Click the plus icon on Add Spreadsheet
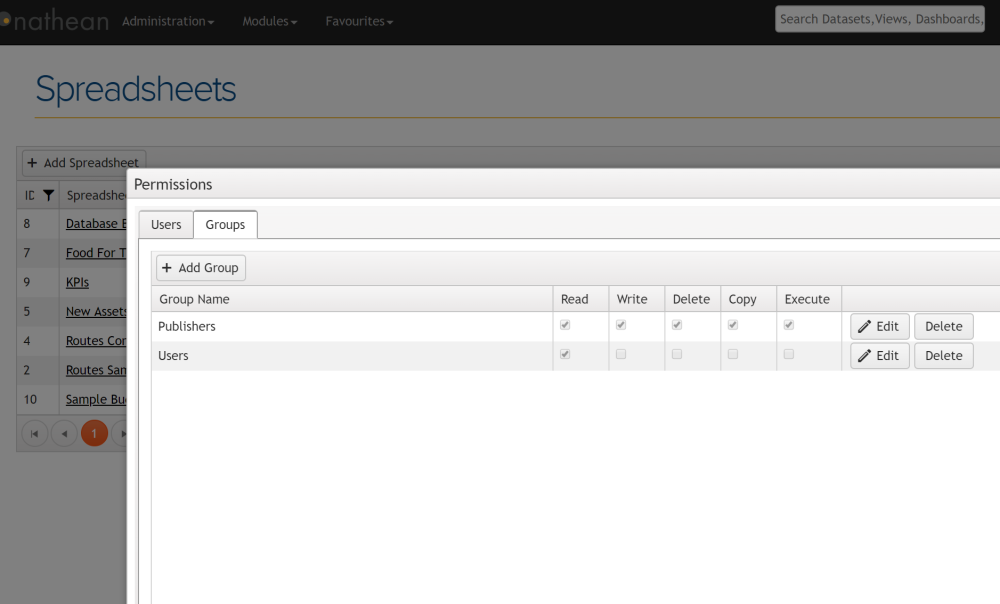This screenshot has width=1000, height=604. (34, 163)
